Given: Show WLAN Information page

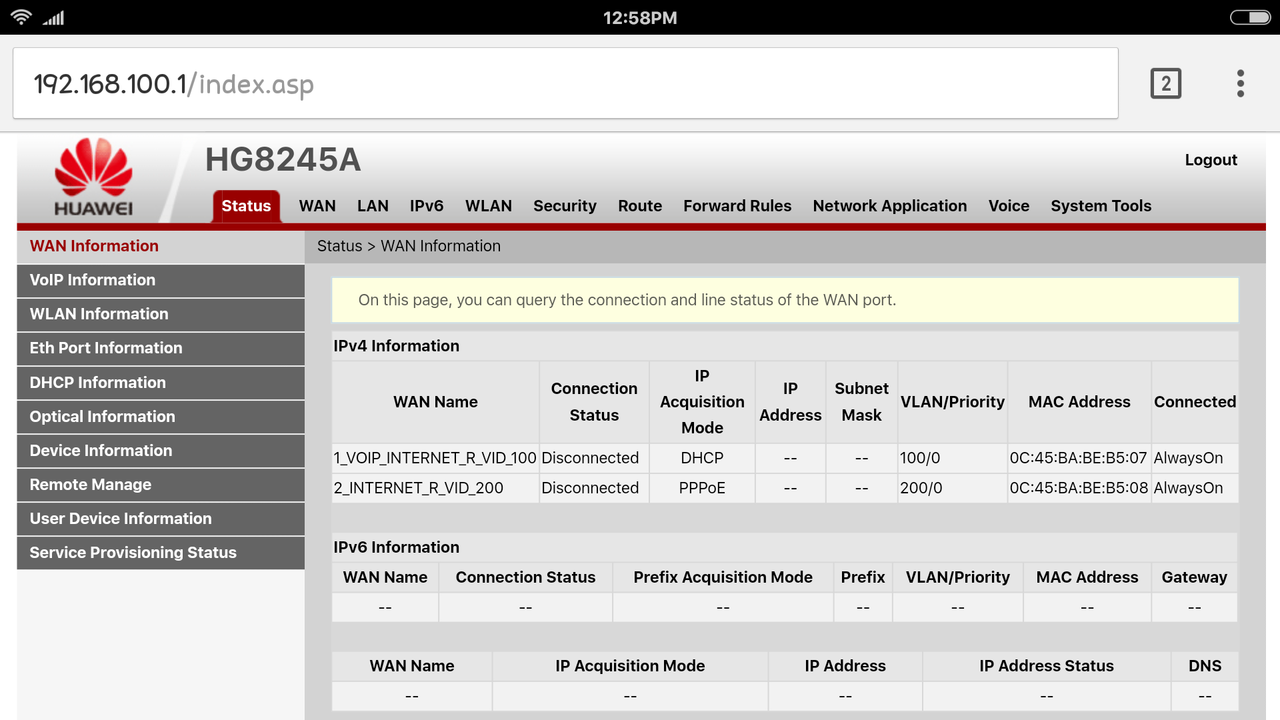Looking at the screenshot, I should click(x=161, y=314).
